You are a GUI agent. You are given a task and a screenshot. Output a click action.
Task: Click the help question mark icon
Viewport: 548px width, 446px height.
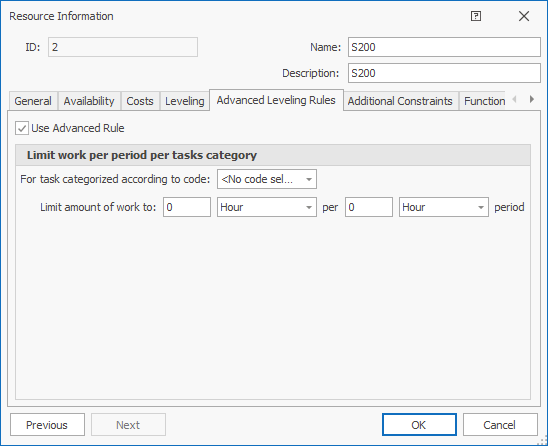coord(476,16)
